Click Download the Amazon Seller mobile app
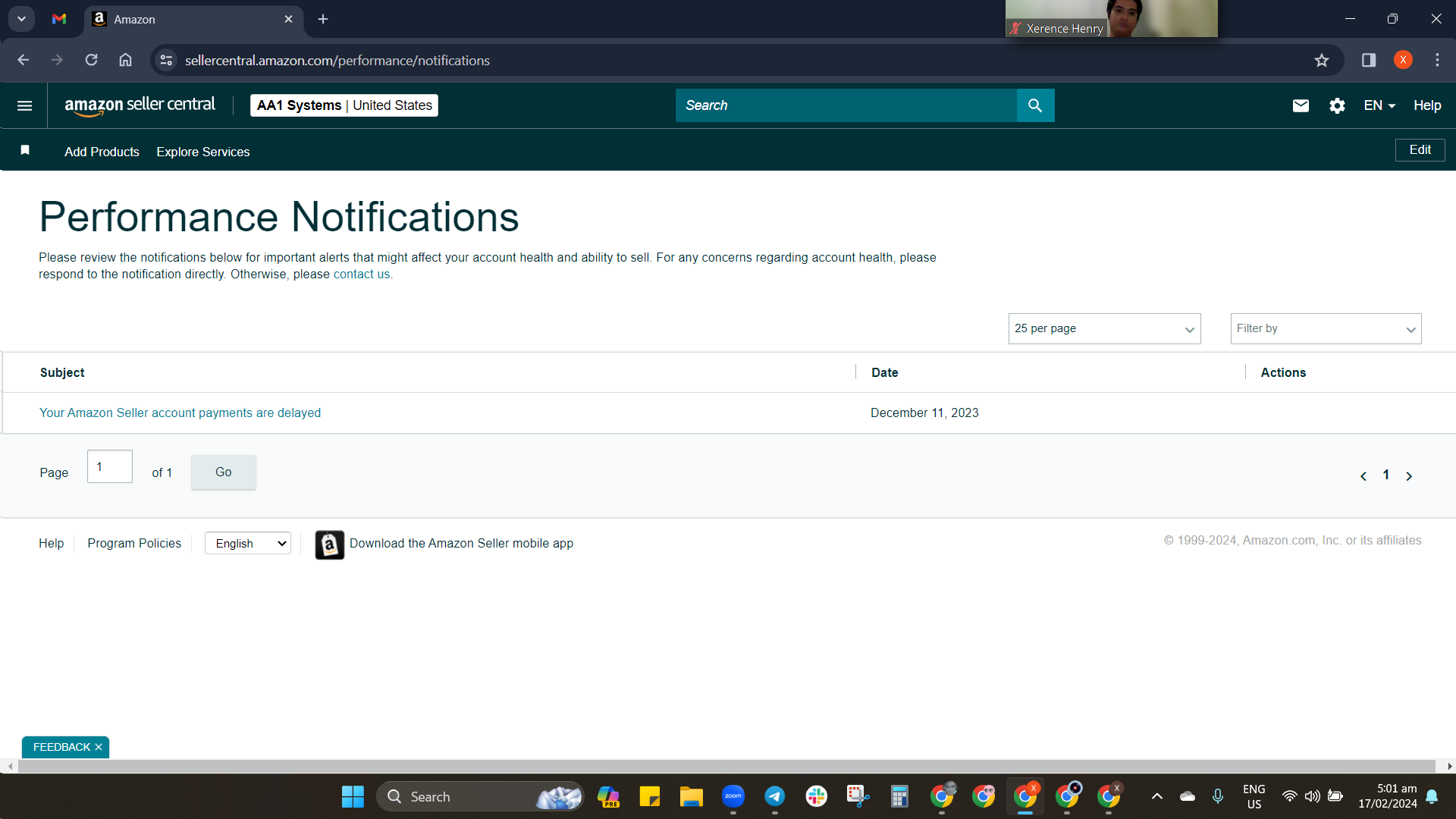 pos(461,543)
